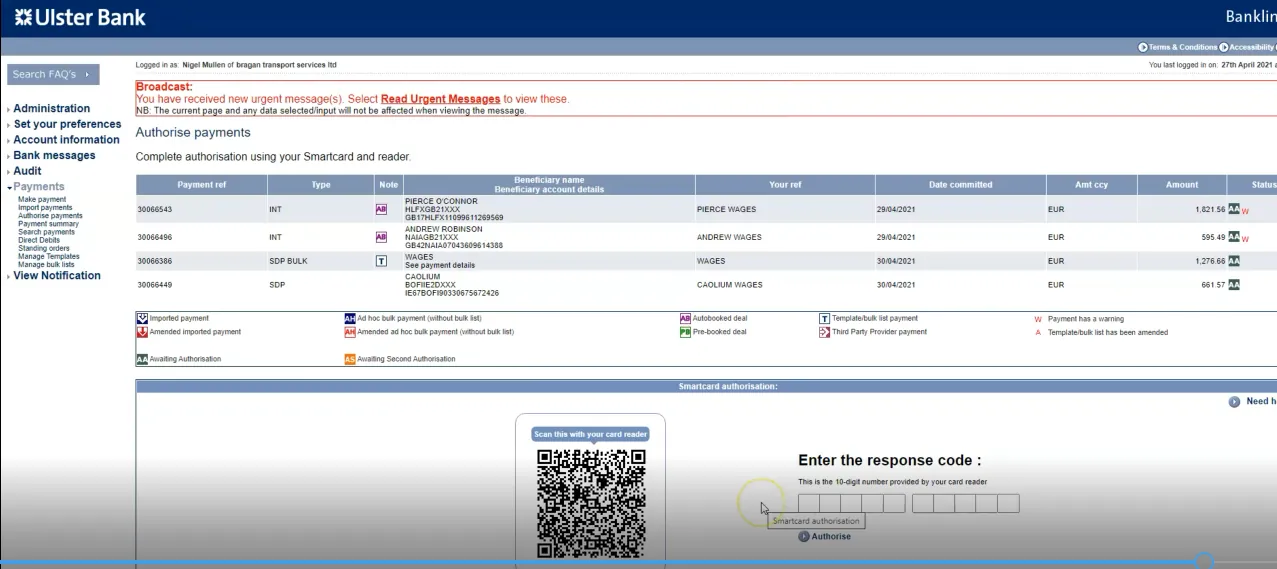This screenshot has width=1277, height=569.
Task: Open Import payments in the sidebar
Action: click(x=45, y=208)
